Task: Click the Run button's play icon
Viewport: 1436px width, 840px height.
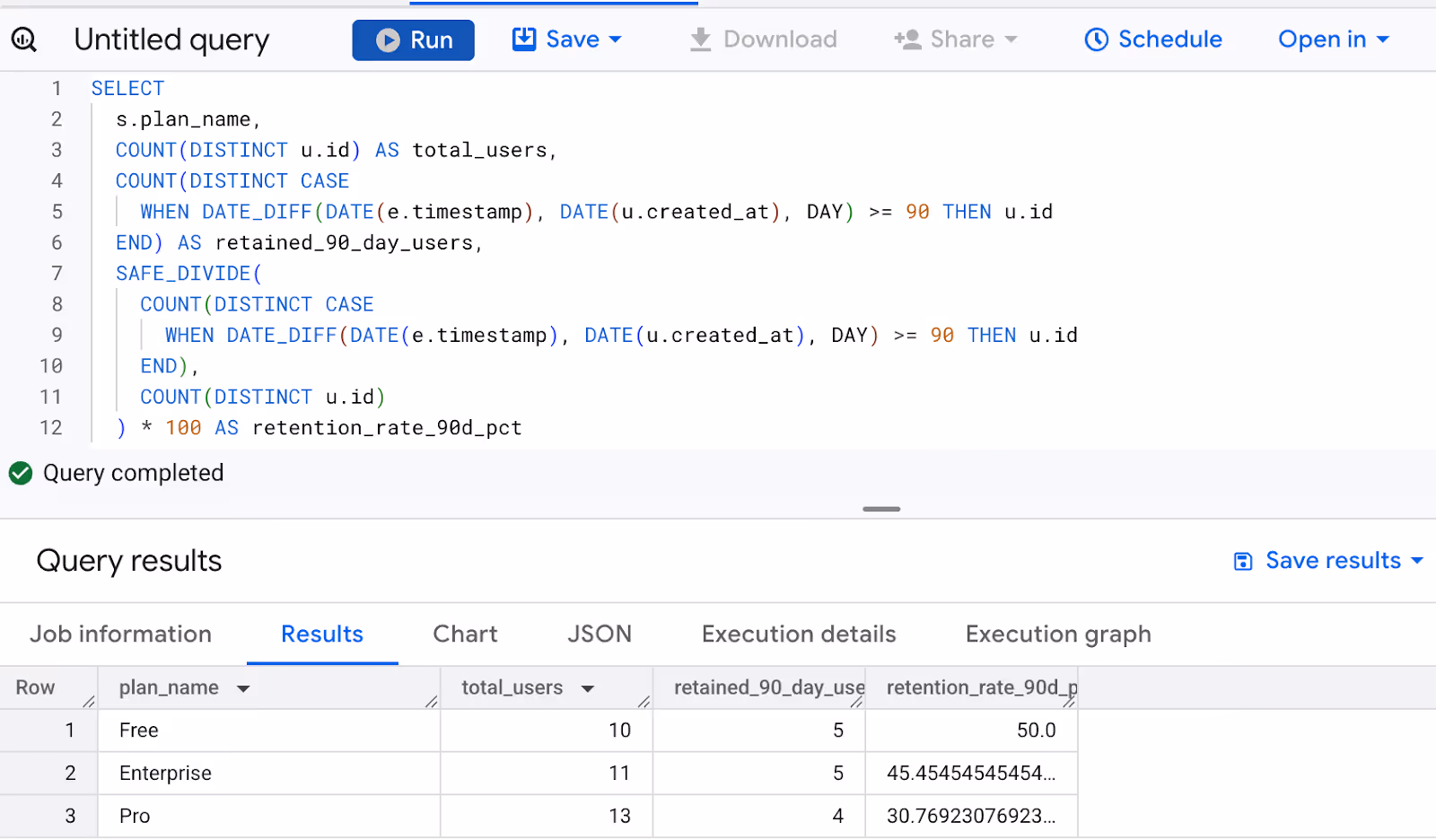Action: tap(388, 40)
